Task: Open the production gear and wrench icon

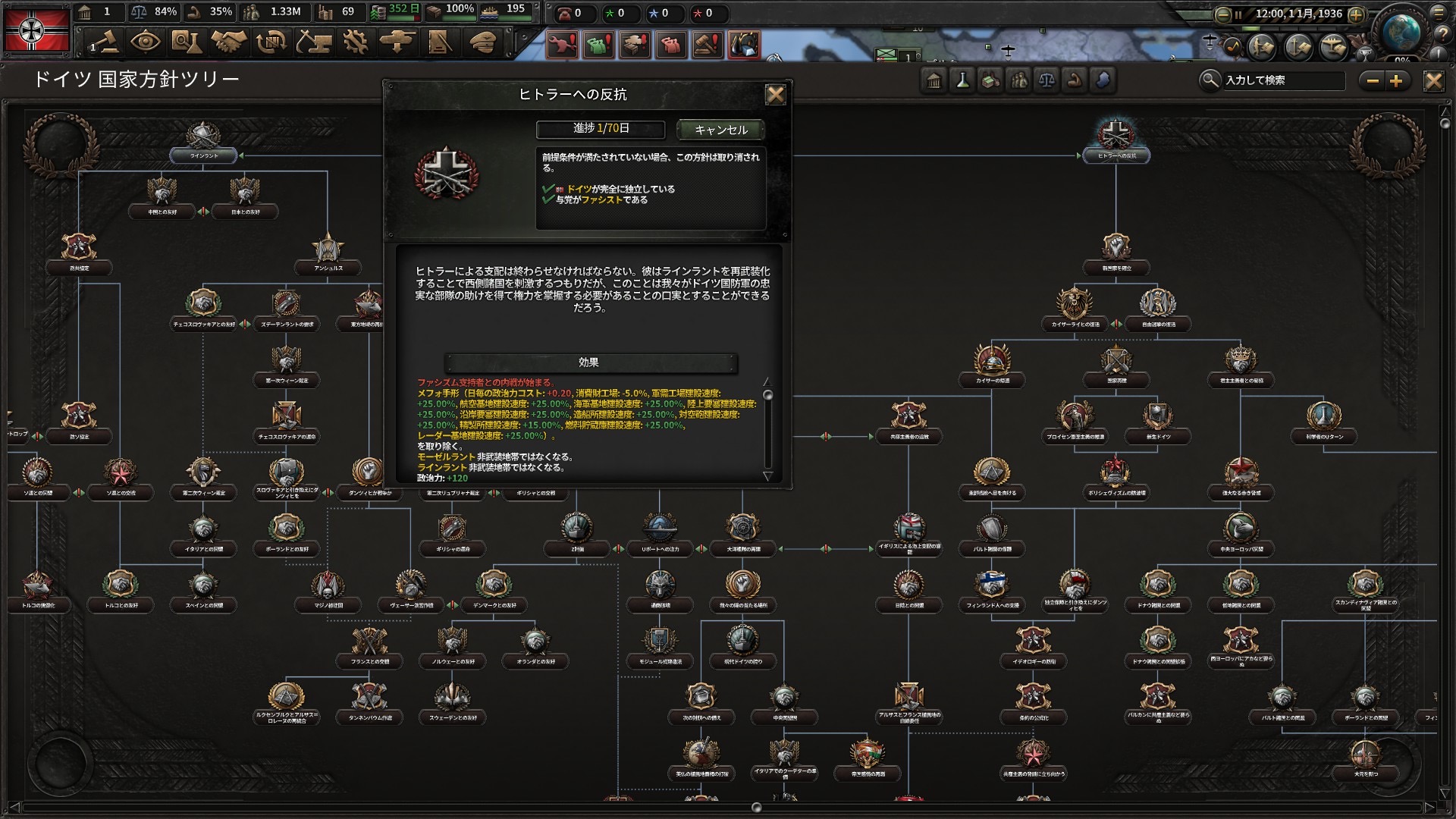Action: 355,42
